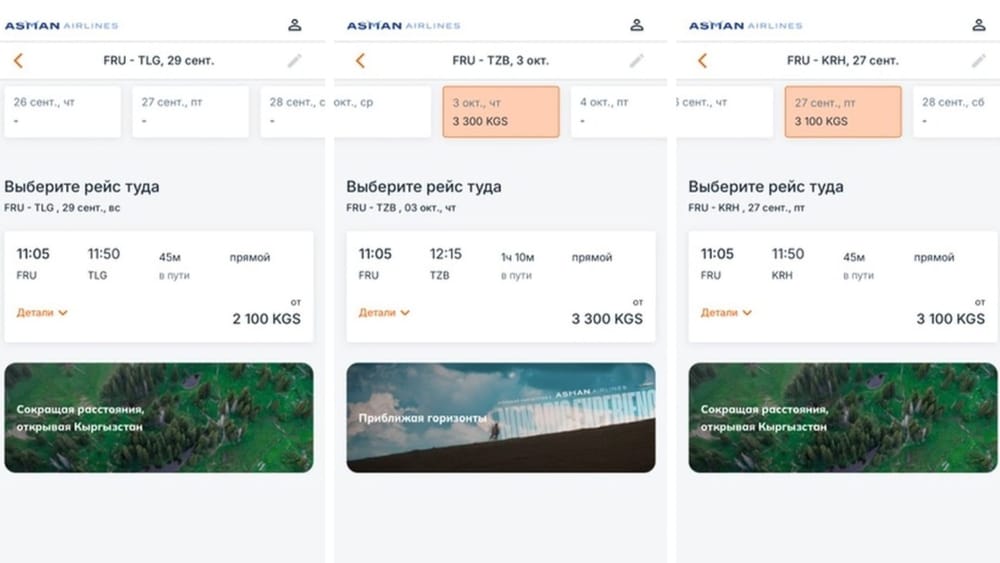
Task: Select the partially visible окт., ср date
Action: 382,112
